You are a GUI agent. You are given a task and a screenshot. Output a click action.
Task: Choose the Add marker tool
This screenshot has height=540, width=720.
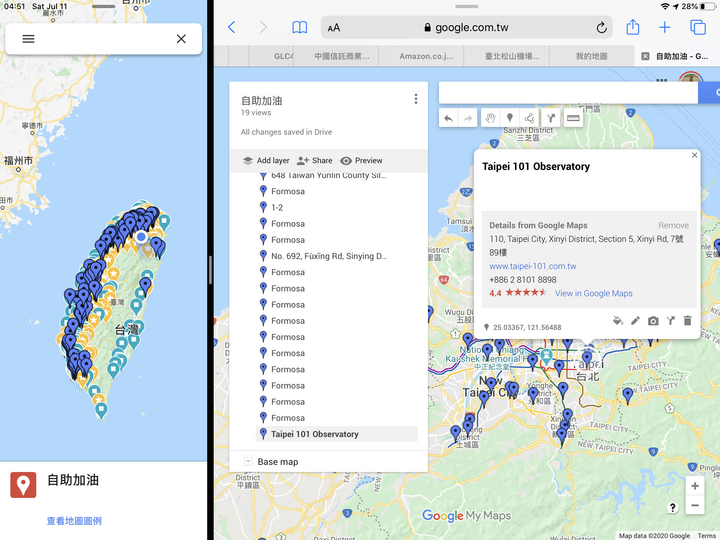tap(510, 118)
